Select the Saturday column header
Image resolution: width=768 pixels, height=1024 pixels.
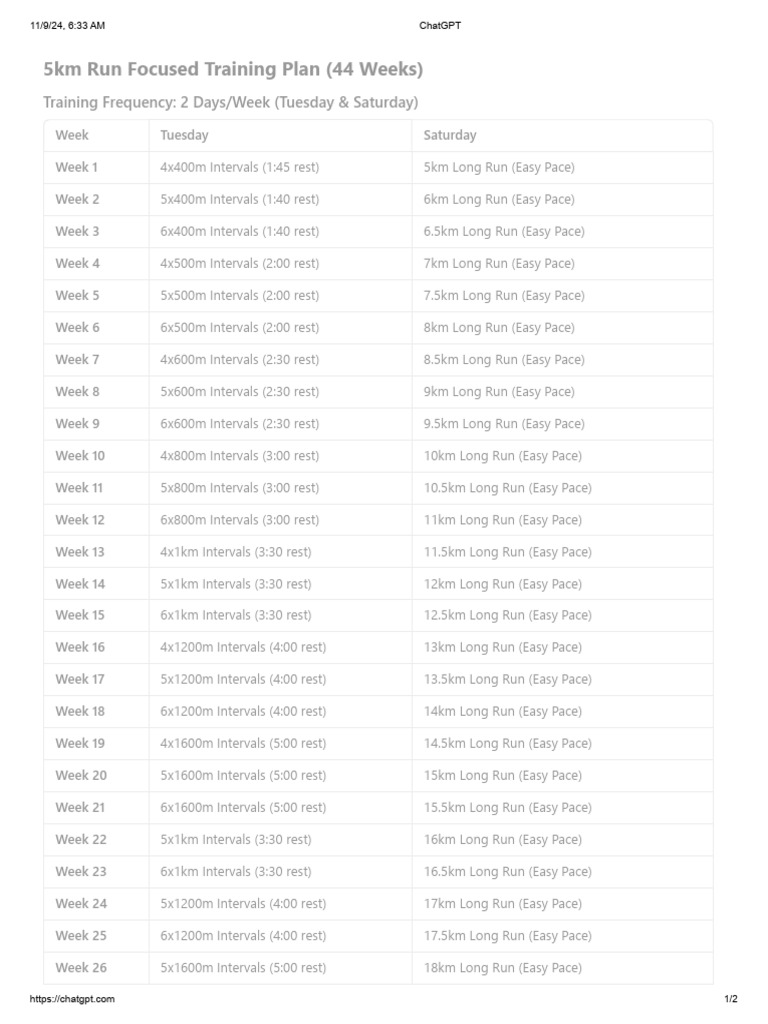tap(450, 135)
